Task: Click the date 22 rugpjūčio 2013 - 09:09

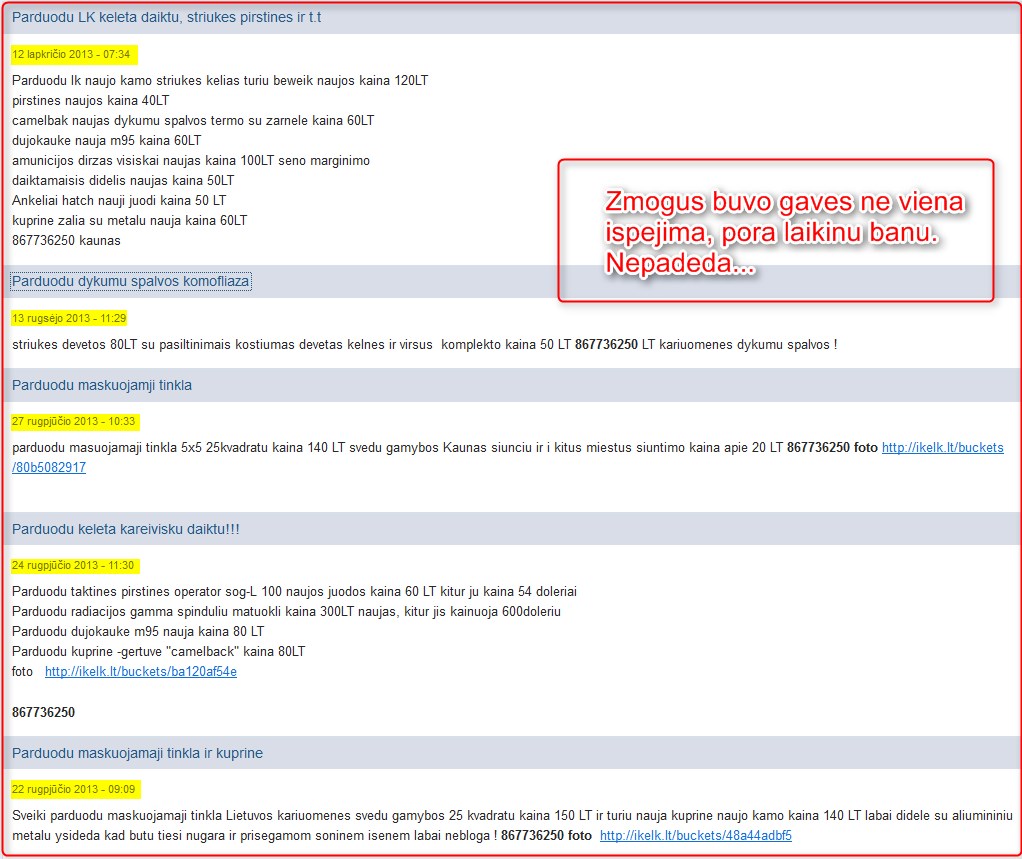Action: pos(74,789)
